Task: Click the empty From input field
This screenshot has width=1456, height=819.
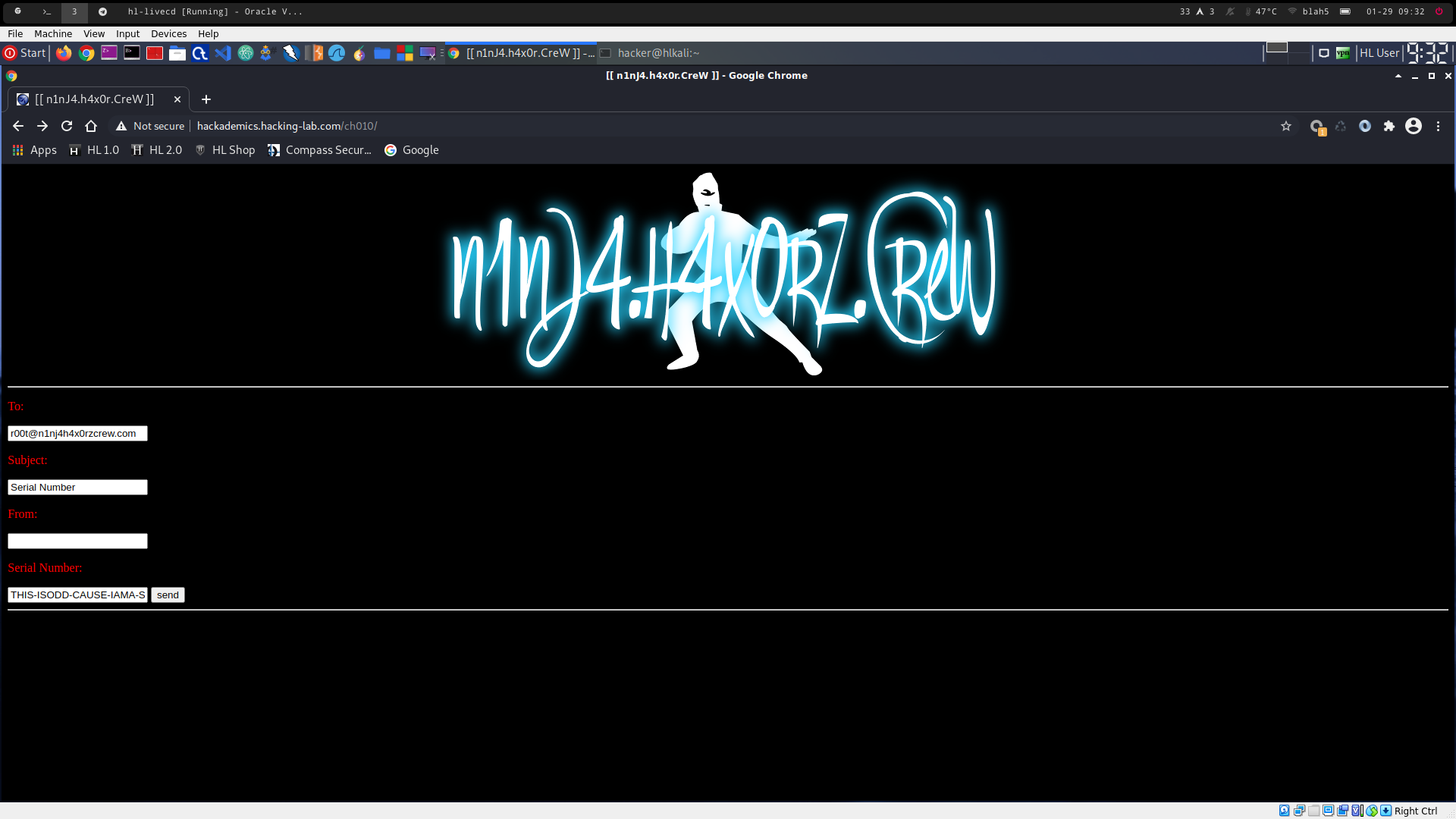Action: point(77,541)
